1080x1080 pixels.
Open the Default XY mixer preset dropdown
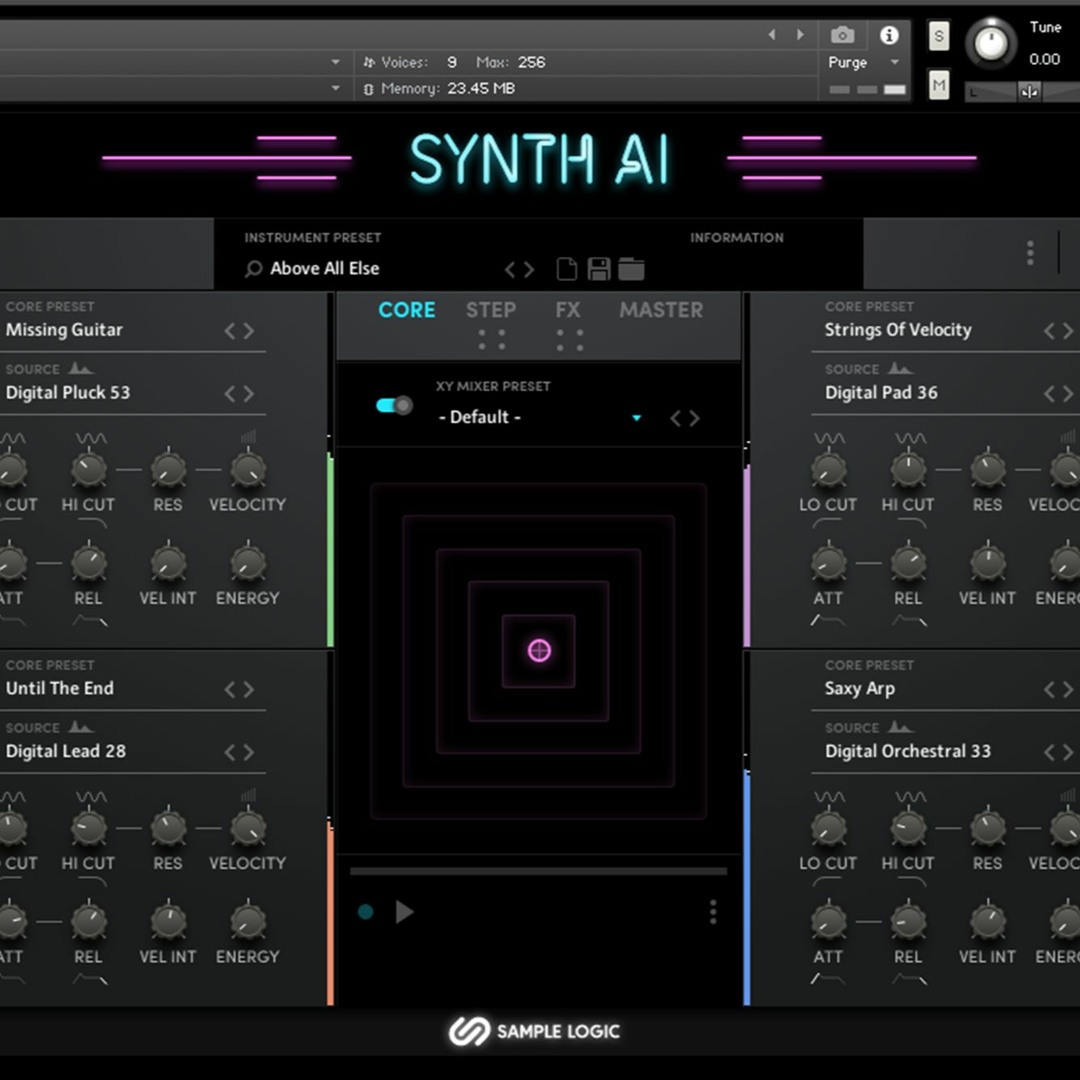point(636,418)
